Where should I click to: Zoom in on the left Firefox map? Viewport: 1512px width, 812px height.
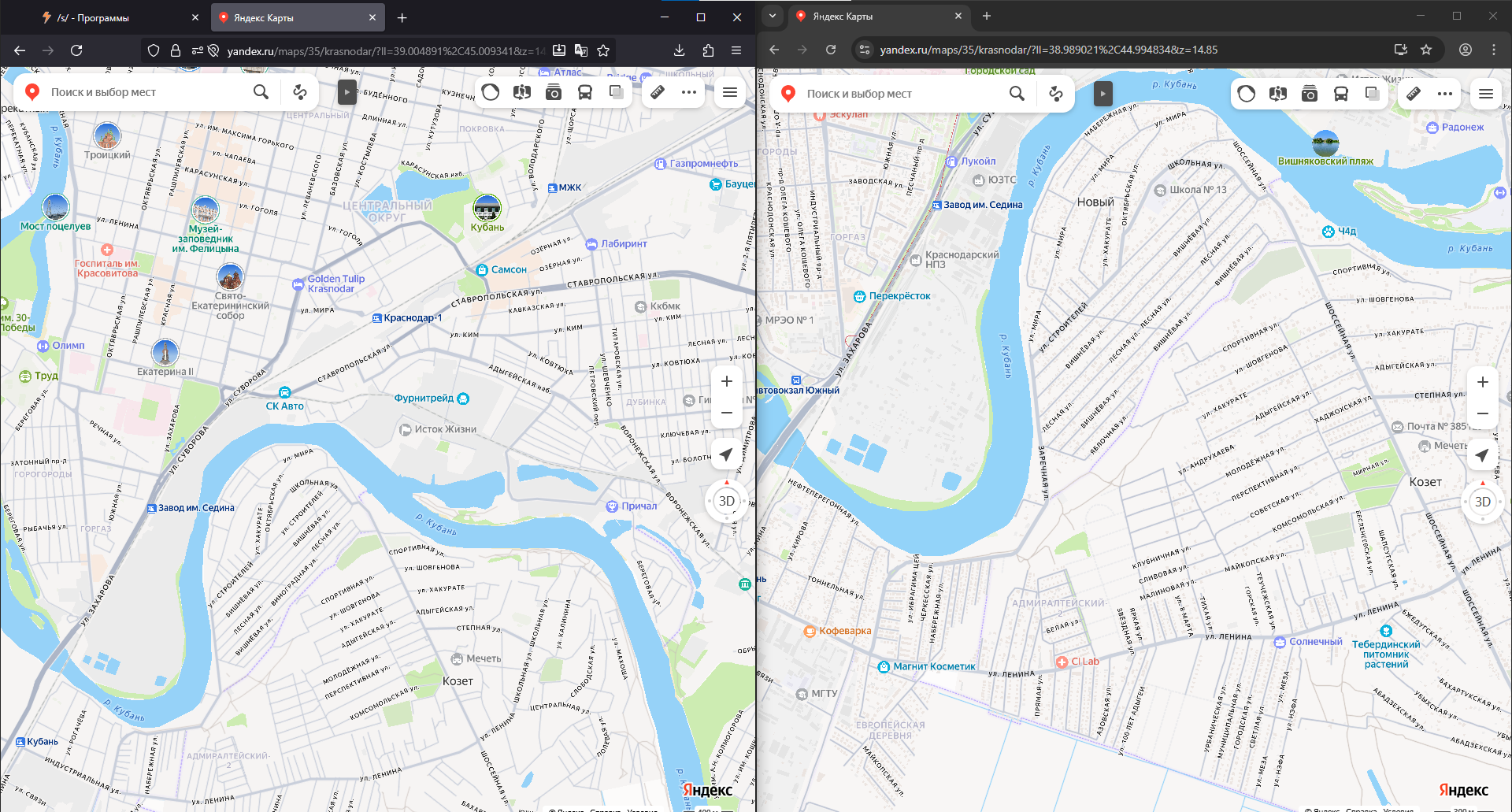click(726, 381)
